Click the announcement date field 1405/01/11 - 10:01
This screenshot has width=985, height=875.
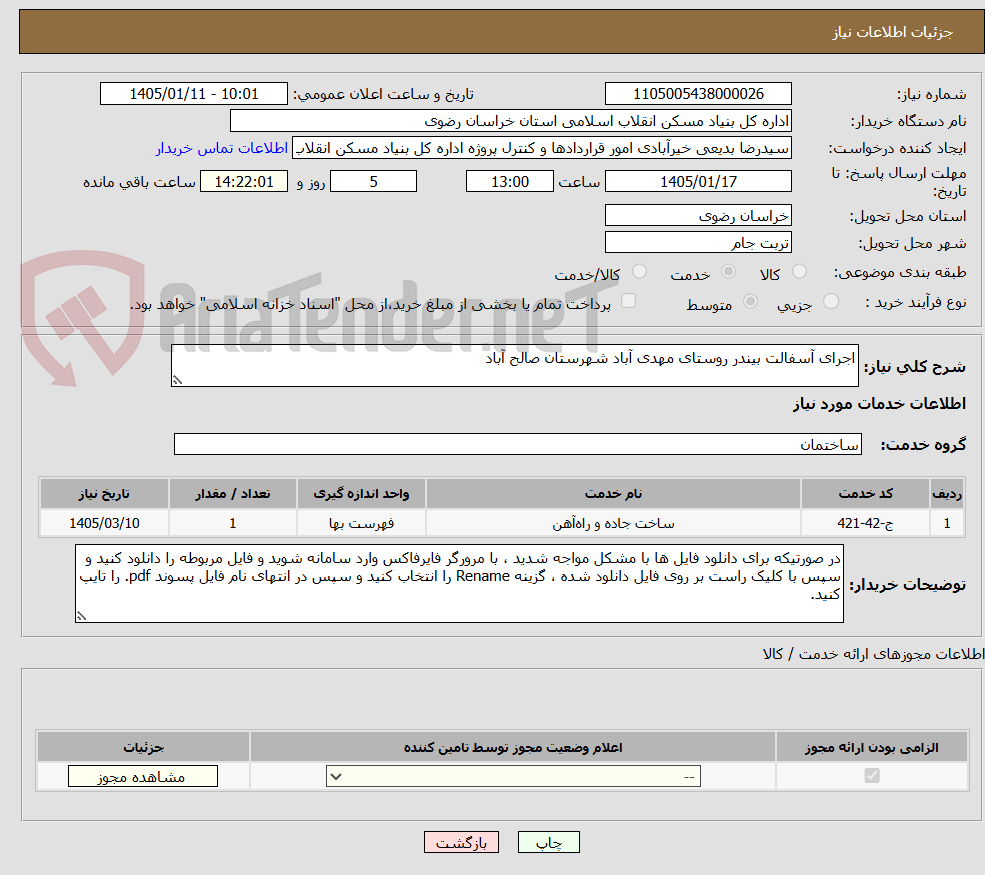click(x=193, y=94)
